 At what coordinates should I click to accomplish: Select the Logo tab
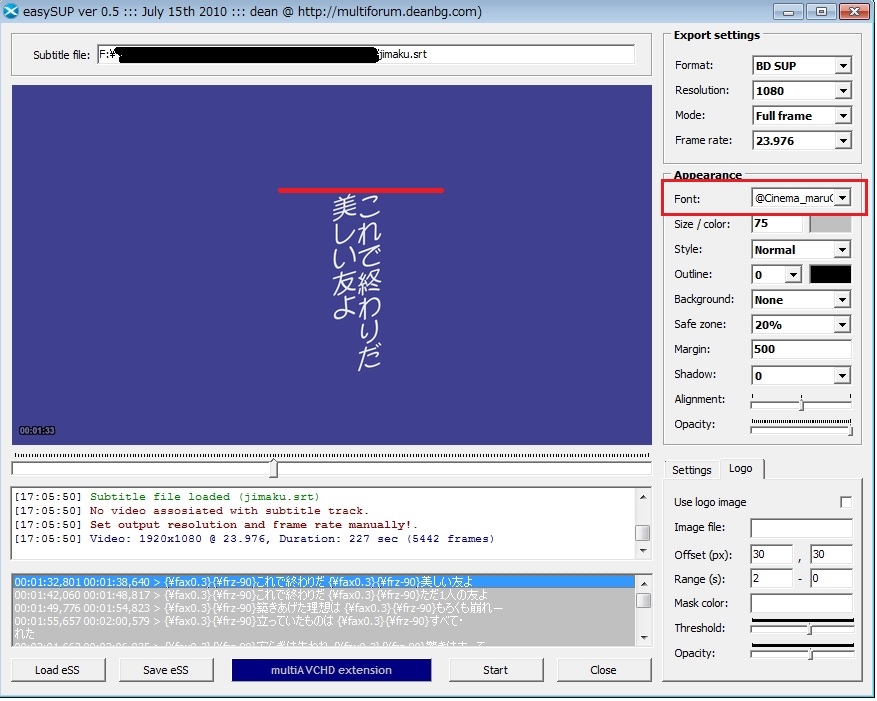point(741,469)
